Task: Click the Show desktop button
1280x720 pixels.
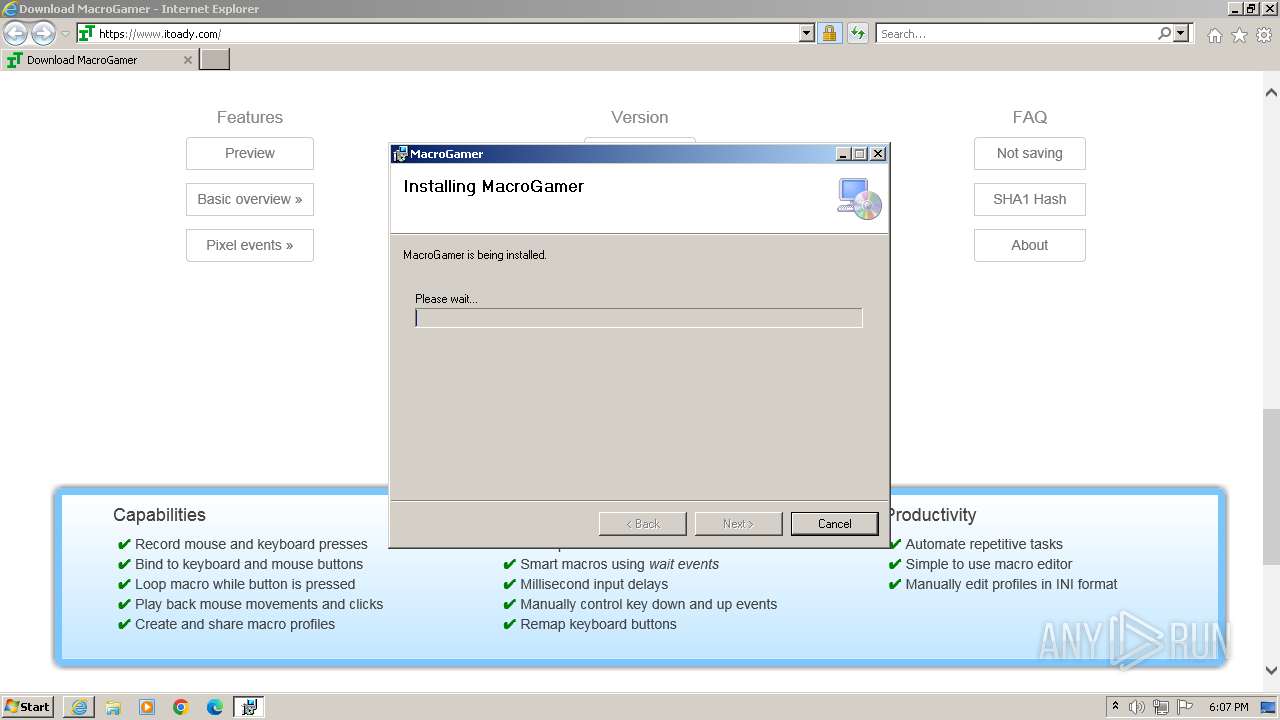Action: coord(1269,707)
